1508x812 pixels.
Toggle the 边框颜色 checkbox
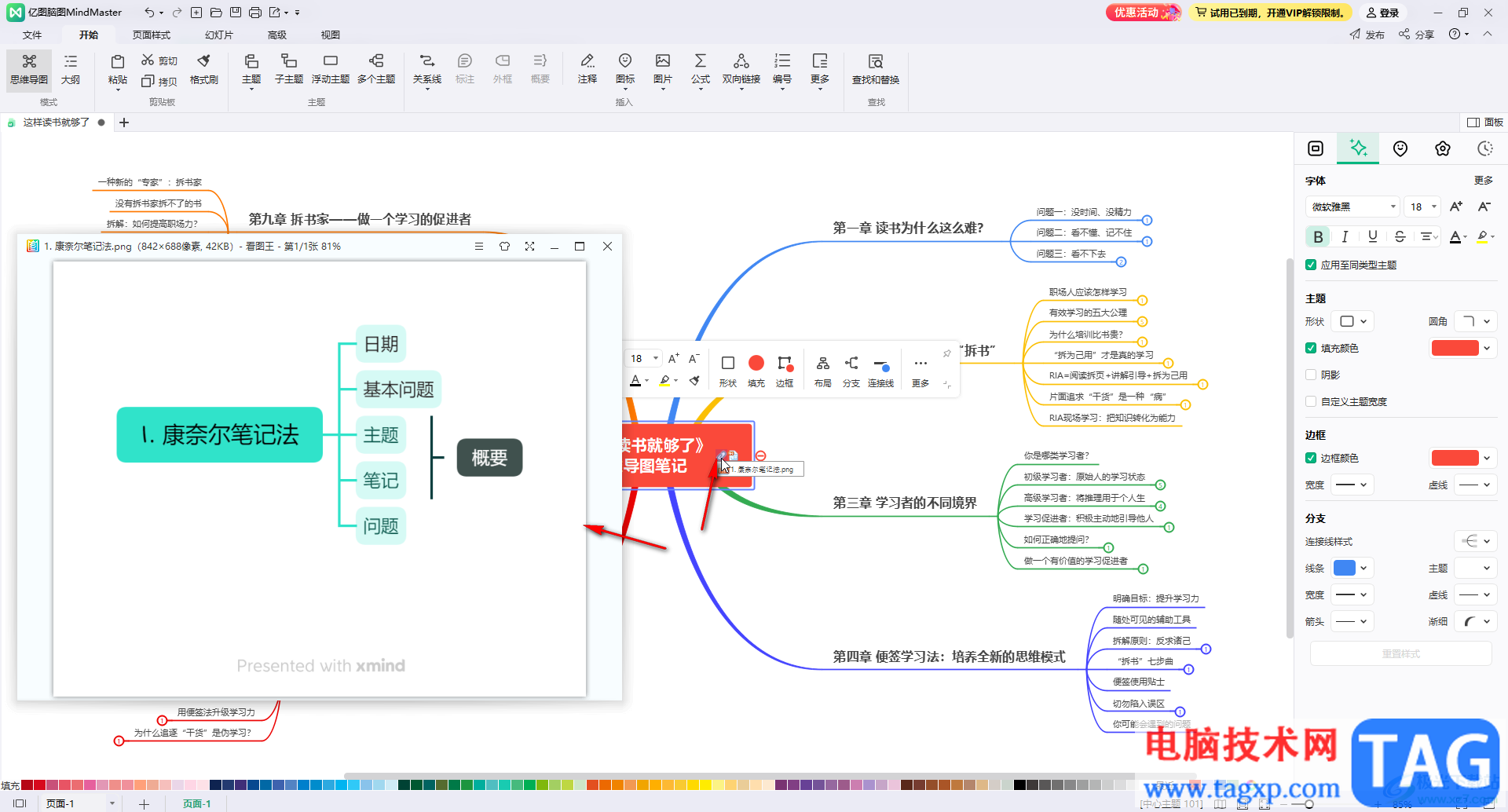click(x=1311, y=458)
